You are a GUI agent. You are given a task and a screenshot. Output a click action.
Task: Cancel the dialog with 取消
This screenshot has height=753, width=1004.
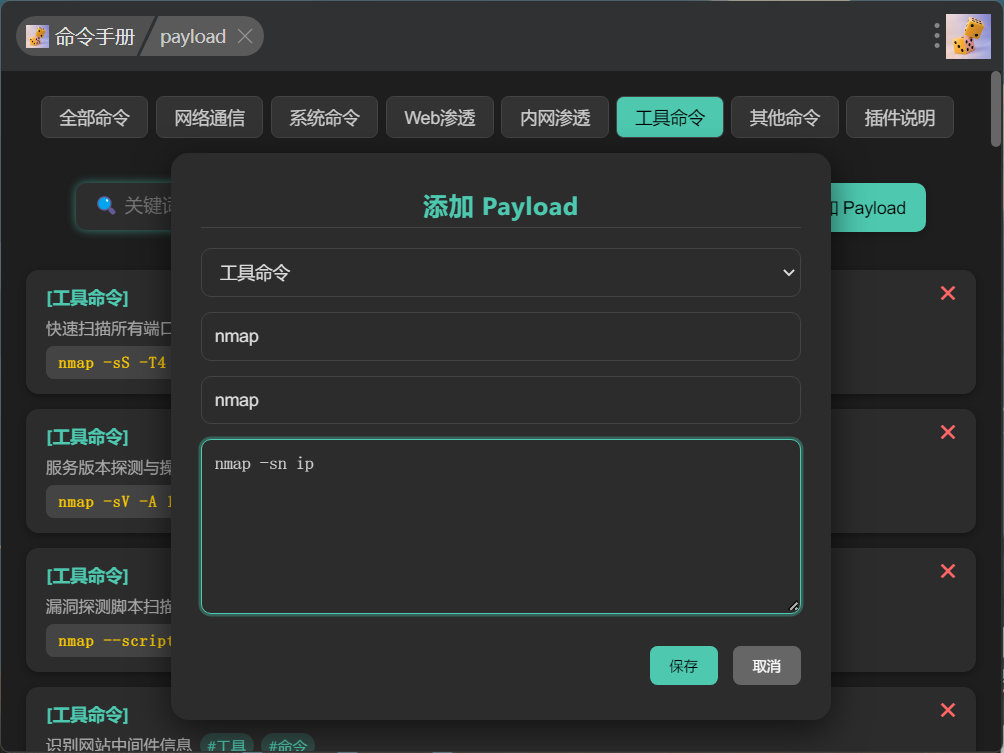[766, 666]
